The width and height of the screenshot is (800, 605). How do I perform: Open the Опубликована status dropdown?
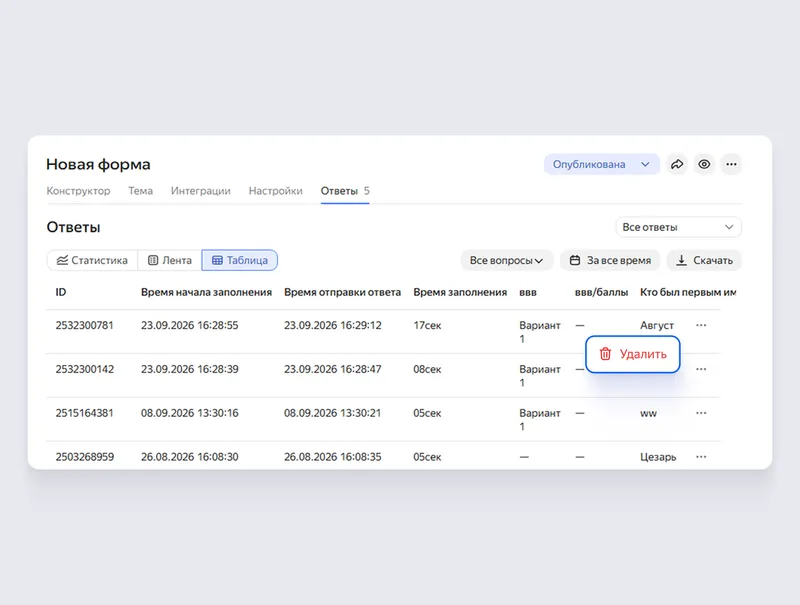[x=602, y=164]
